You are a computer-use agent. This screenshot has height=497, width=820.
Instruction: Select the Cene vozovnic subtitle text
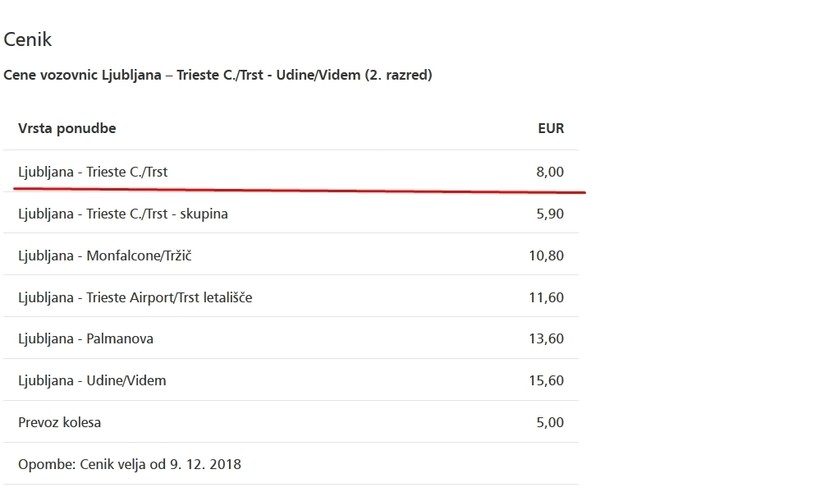coord(218,75)
